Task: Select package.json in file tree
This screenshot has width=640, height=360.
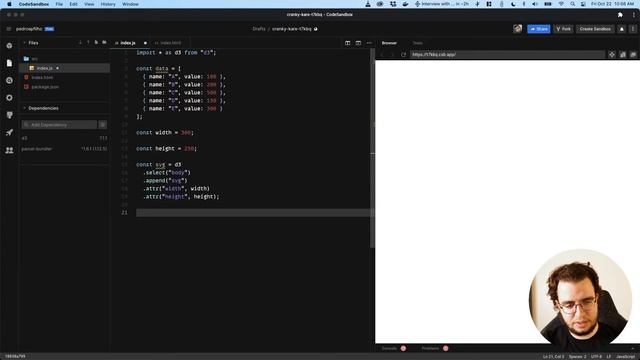Action: (x=44, y=87)
